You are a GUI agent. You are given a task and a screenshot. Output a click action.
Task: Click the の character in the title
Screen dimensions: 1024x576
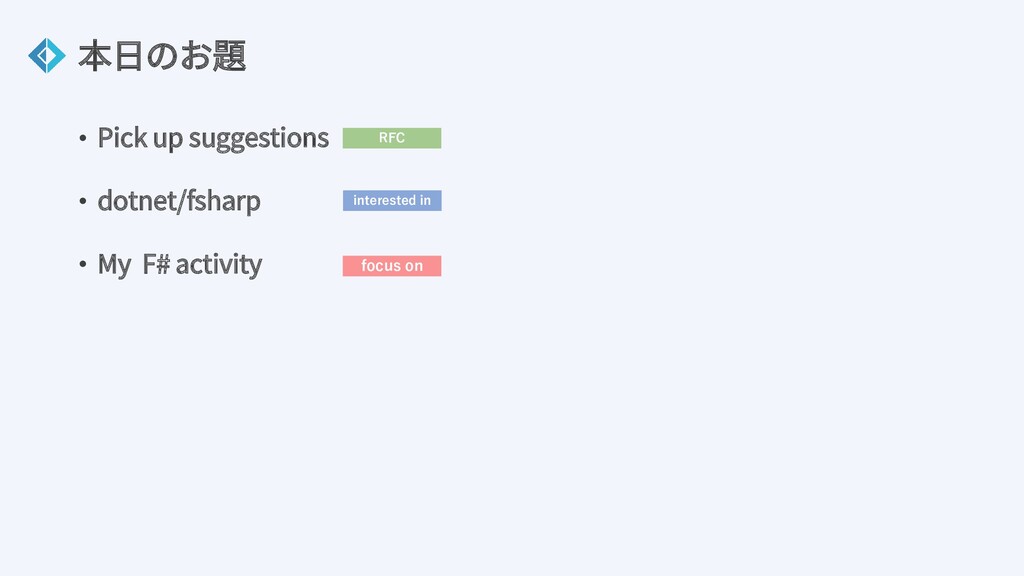tap(162, 56)
